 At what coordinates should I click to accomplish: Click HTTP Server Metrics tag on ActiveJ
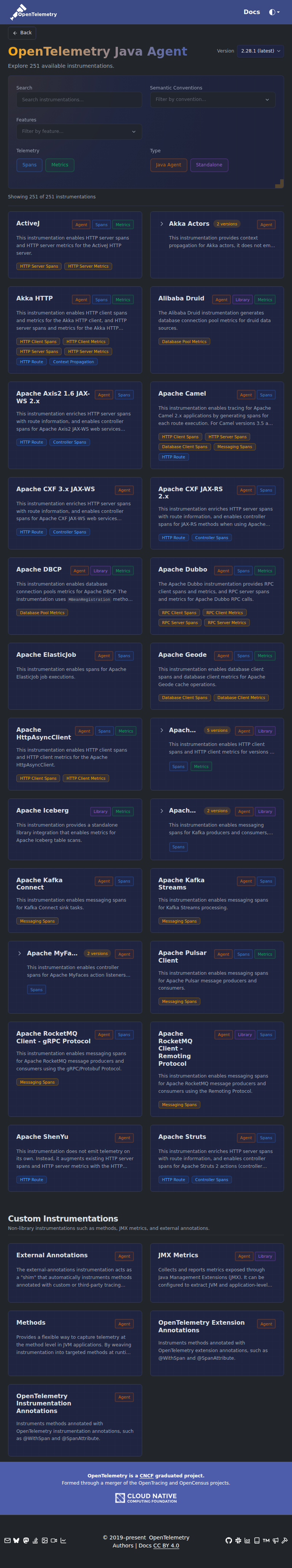coord(88,267)
